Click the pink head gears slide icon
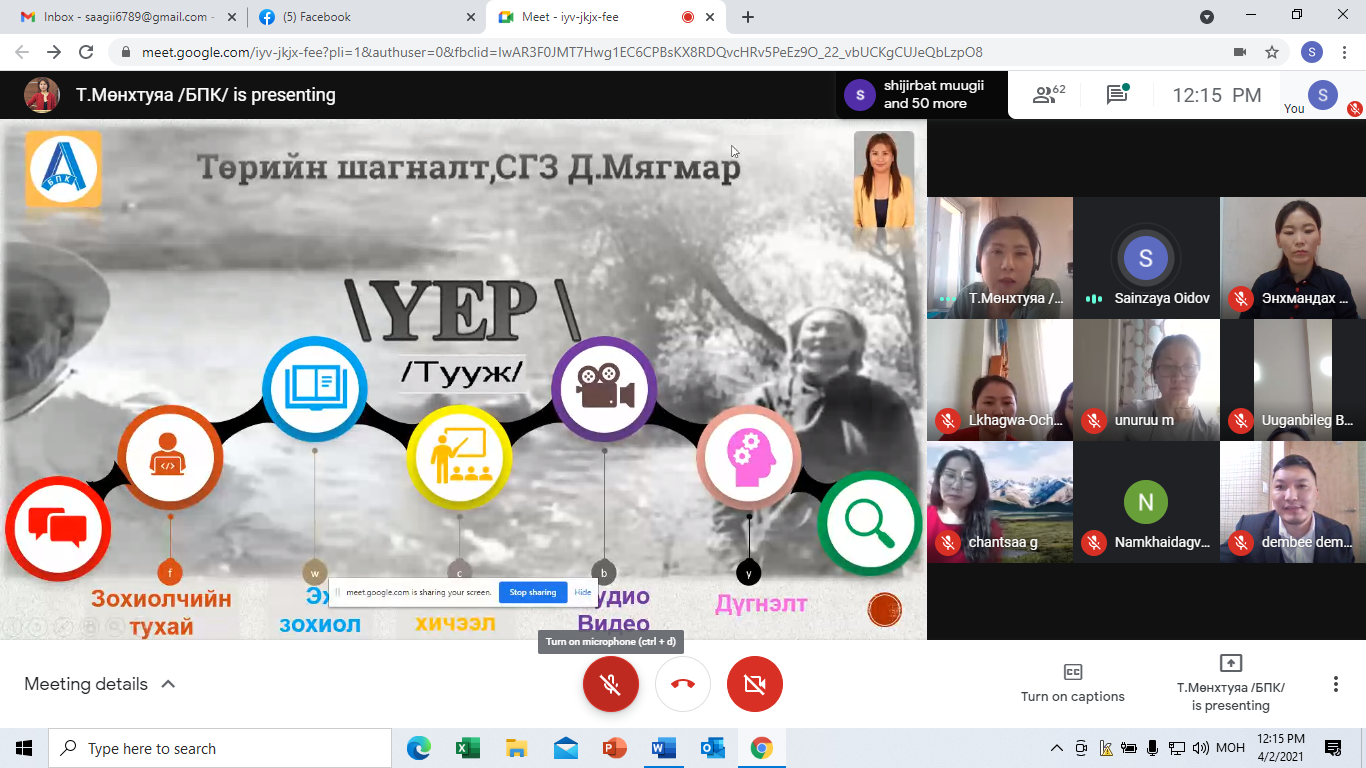This screenshot has width=1366, height=768. pyautogui.click(x=749, y=458)
